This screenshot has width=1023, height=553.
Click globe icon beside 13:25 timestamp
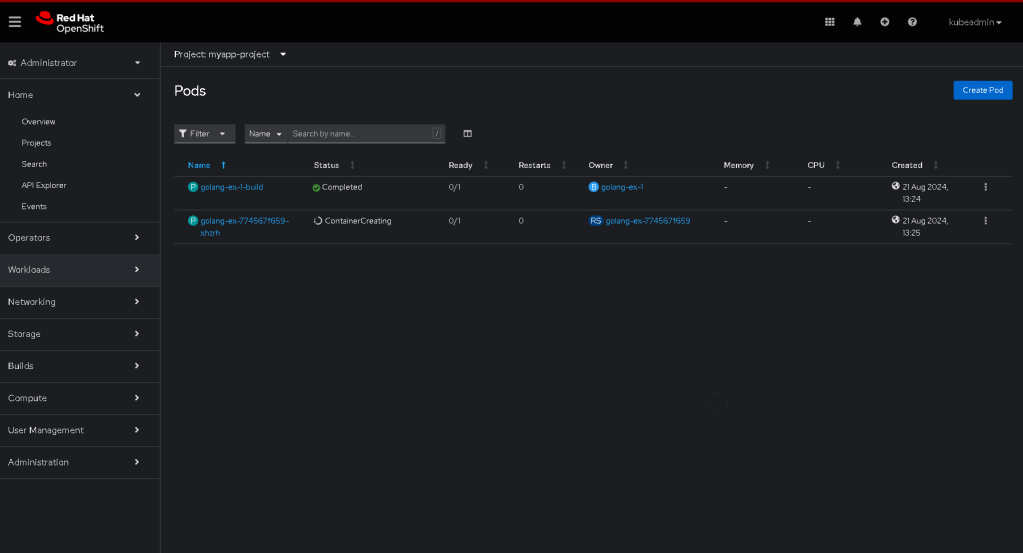896,220
